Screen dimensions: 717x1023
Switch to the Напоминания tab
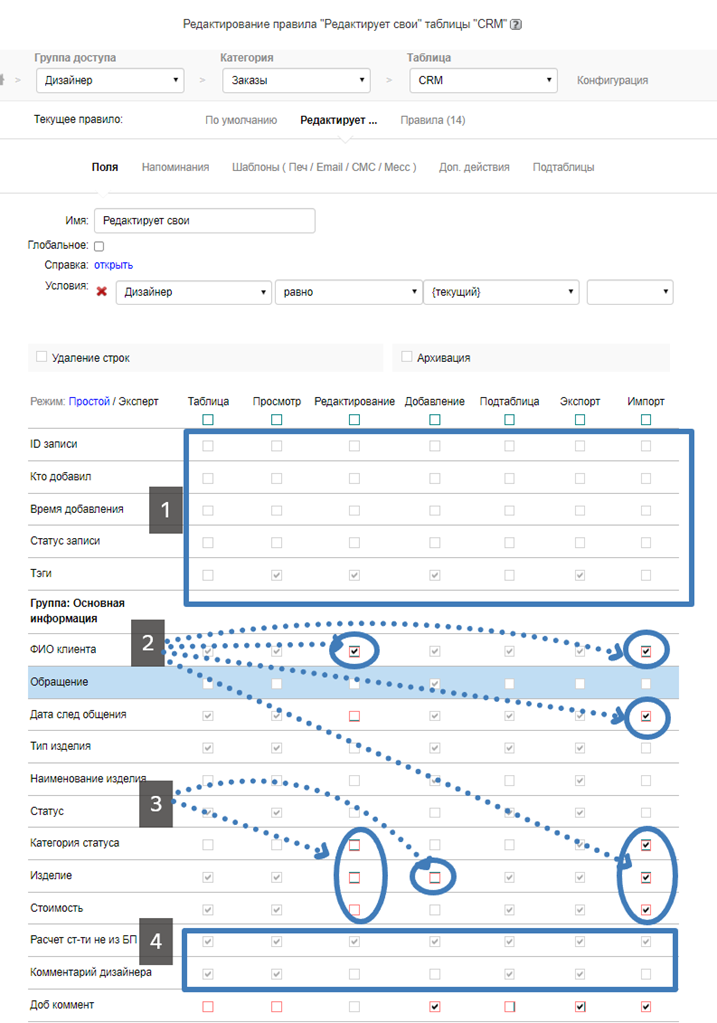tap(175, 167)
